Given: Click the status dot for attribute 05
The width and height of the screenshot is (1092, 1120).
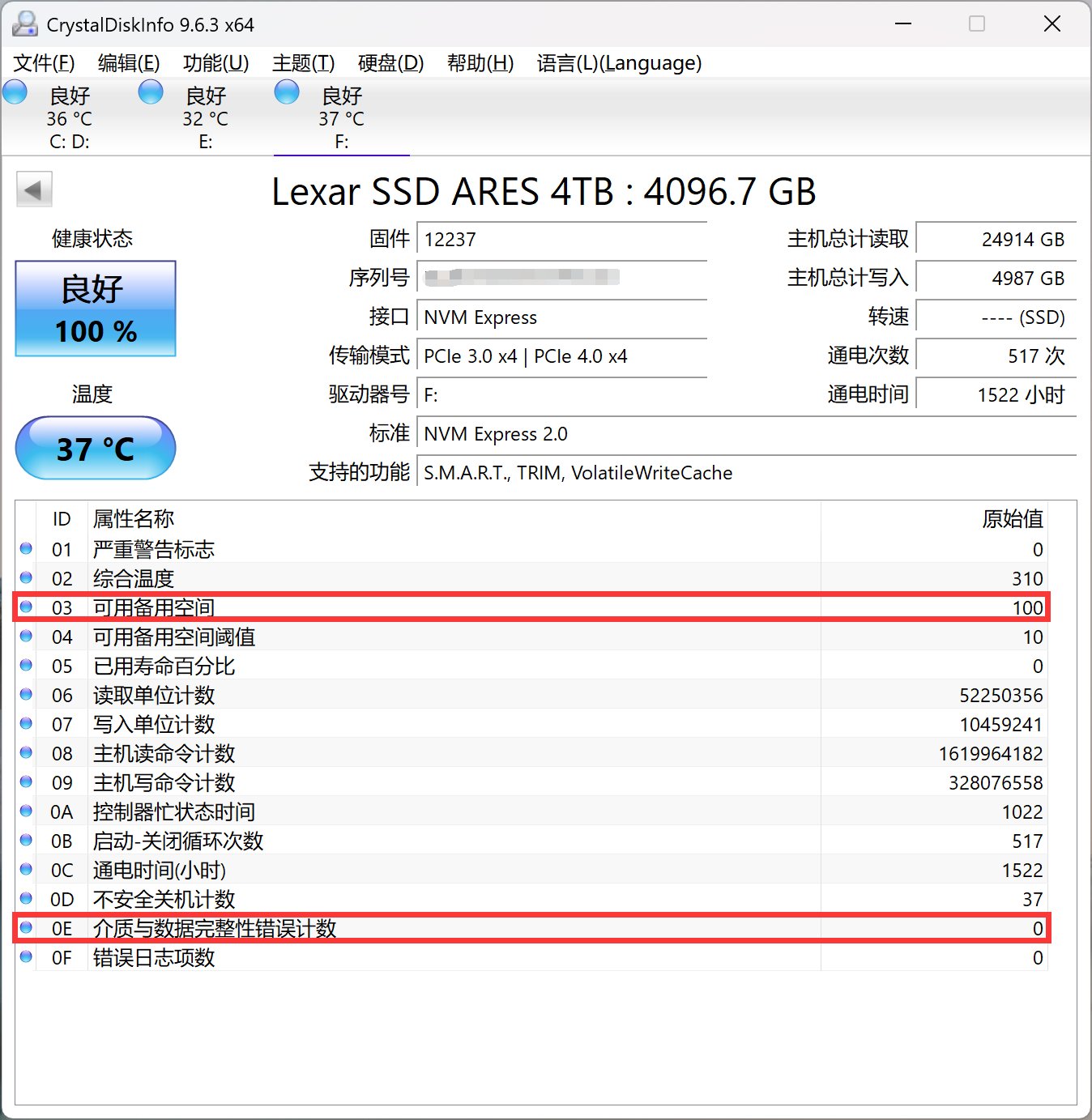Looking at the screenshot, I should (x=26, y=666).
